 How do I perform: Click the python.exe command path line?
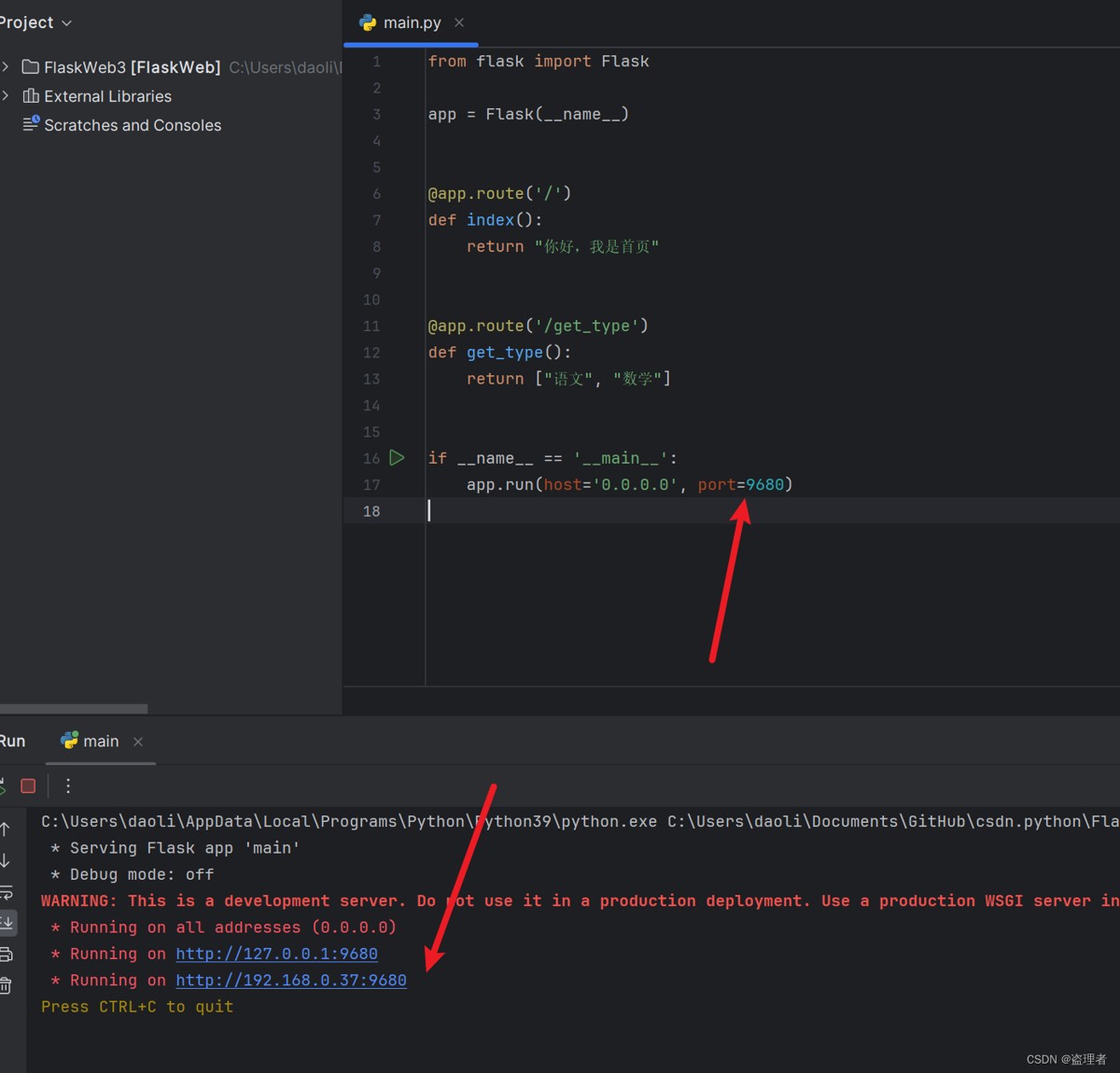coord(580,821)
